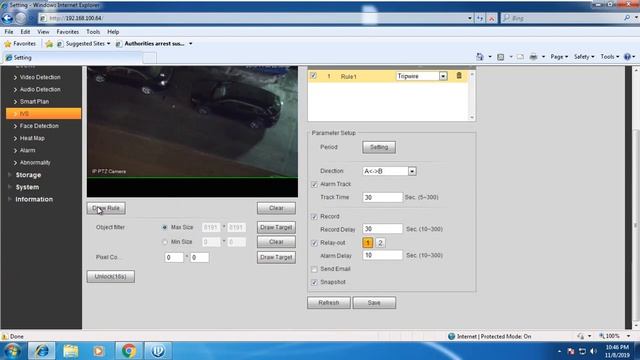Open the Direction A<->B dropdown
This screenshot has width=640, height=360.
412,171
